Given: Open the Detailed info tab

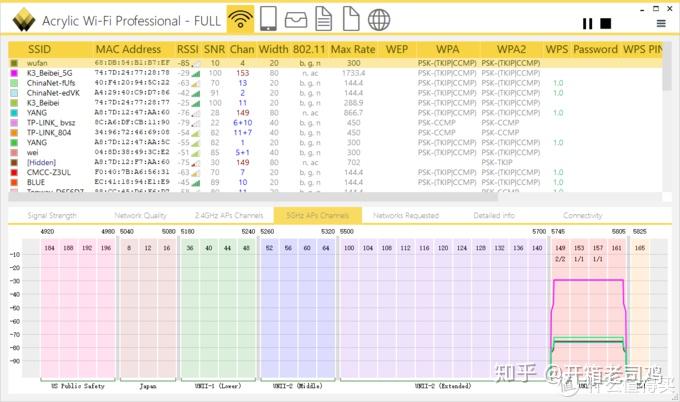Looking at the screenshot, I should [494, 216].
